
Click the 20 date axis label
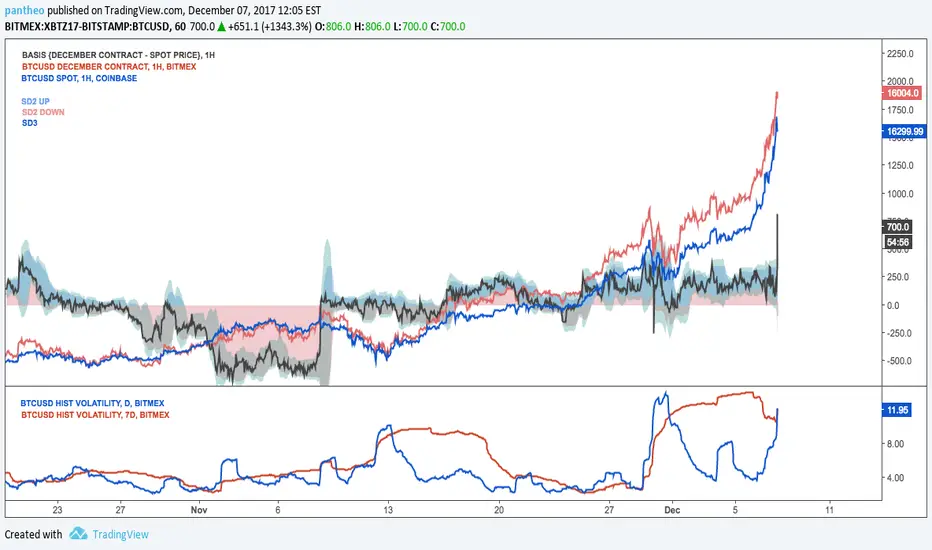click(x=499, y=510)
